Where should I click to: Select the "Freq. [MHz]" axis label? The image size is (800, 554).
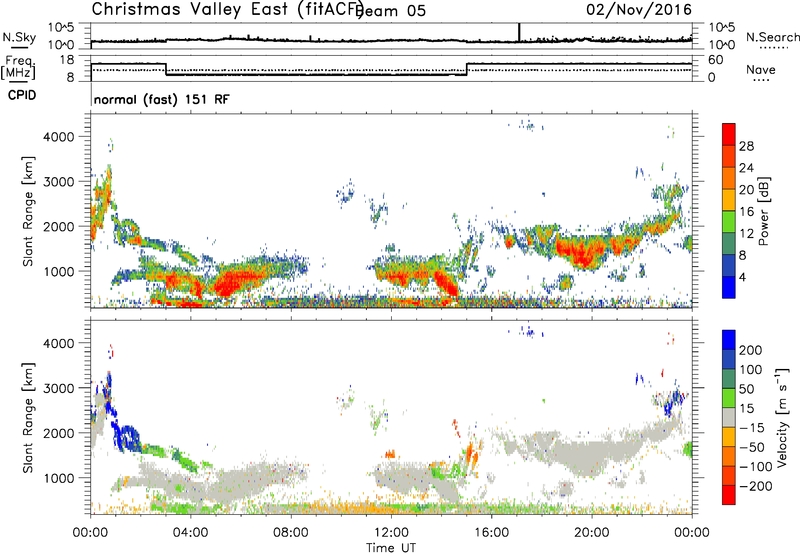pos(18,67)
